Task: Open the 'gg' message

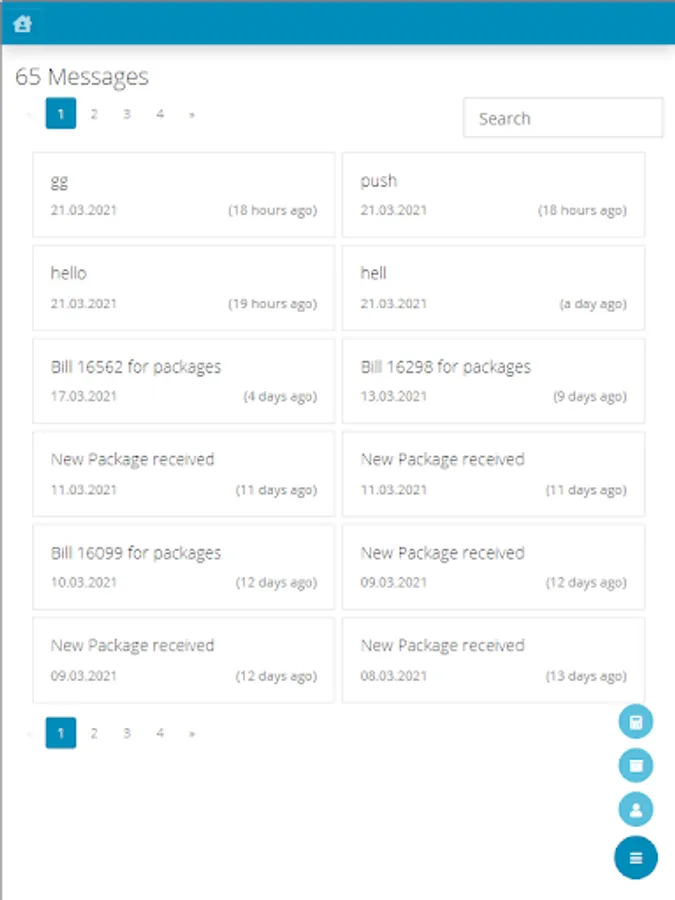Action: pos(183,194)
